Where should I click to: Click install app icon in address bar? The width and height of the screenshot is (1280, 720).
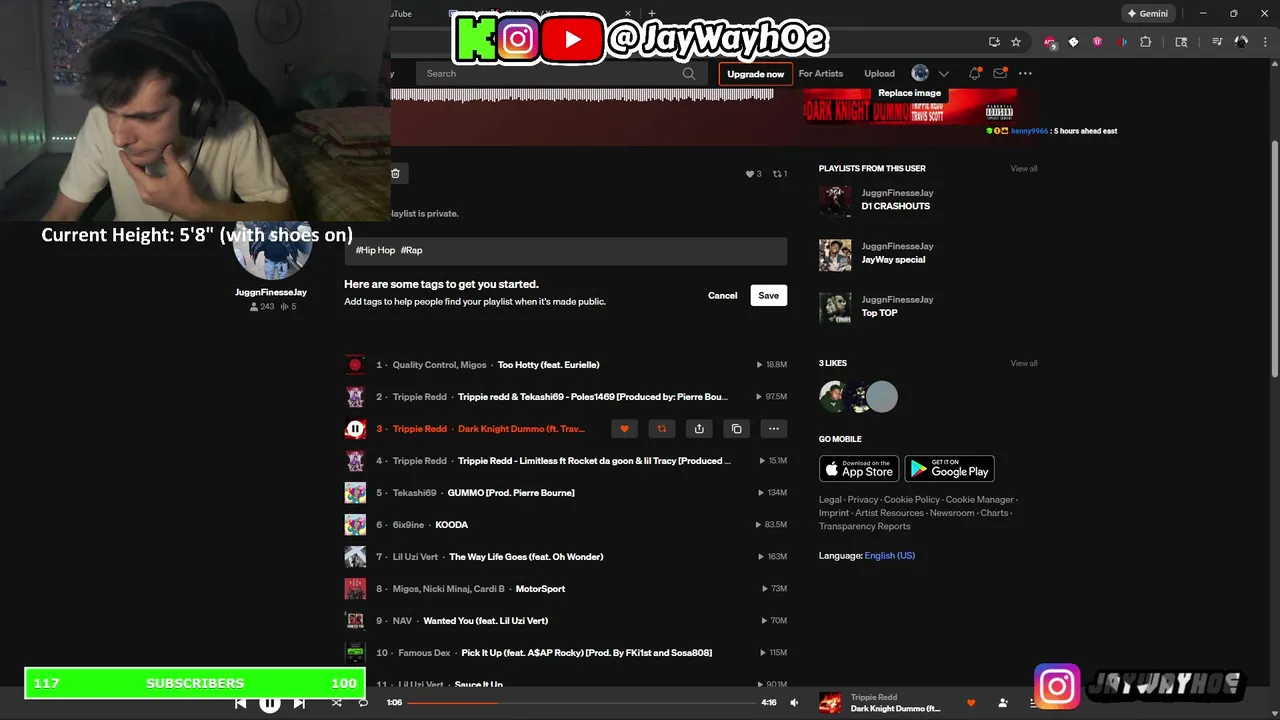[x=994, y=42]
